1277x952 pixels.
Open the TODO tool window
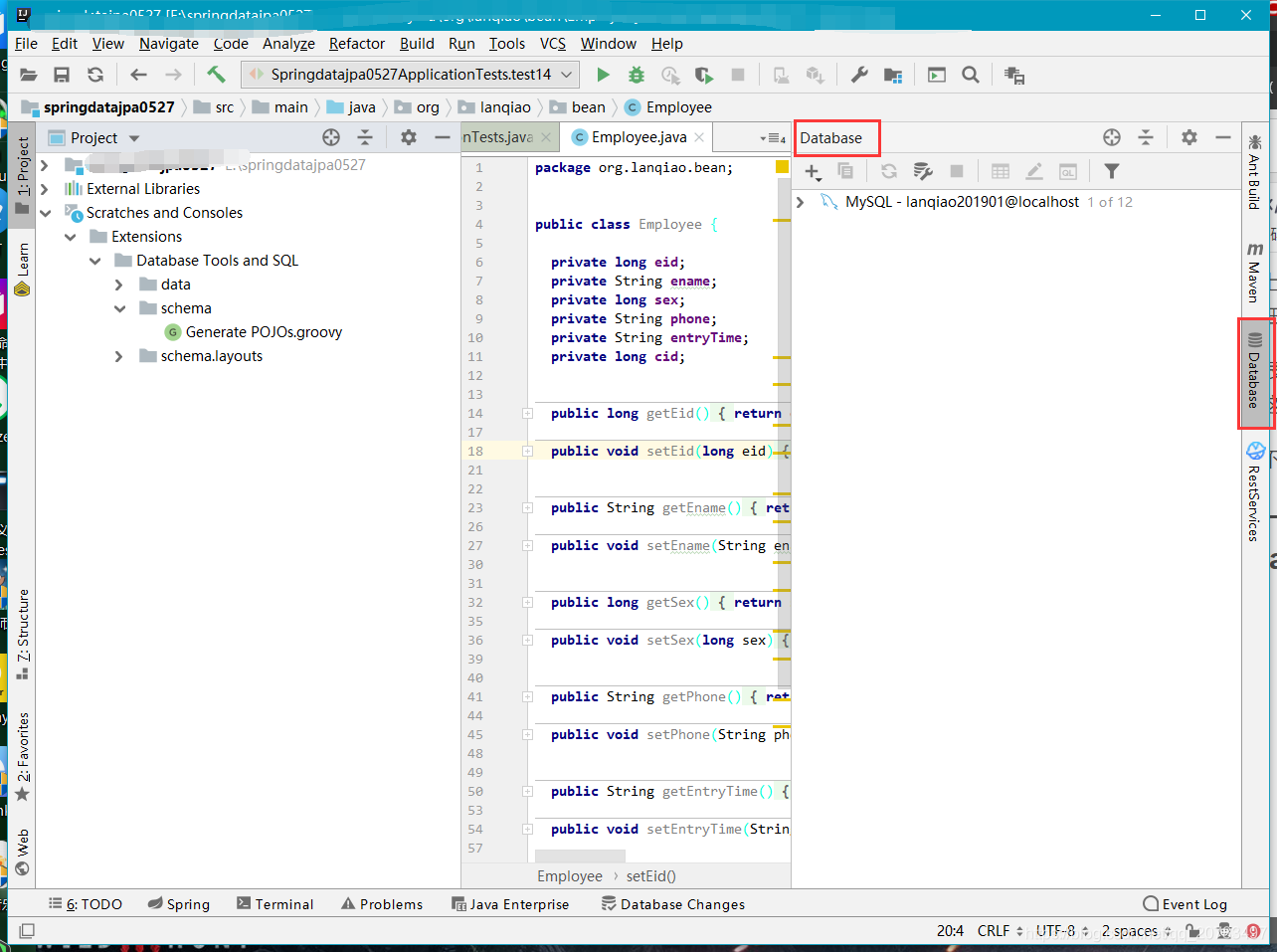[86, 904]
